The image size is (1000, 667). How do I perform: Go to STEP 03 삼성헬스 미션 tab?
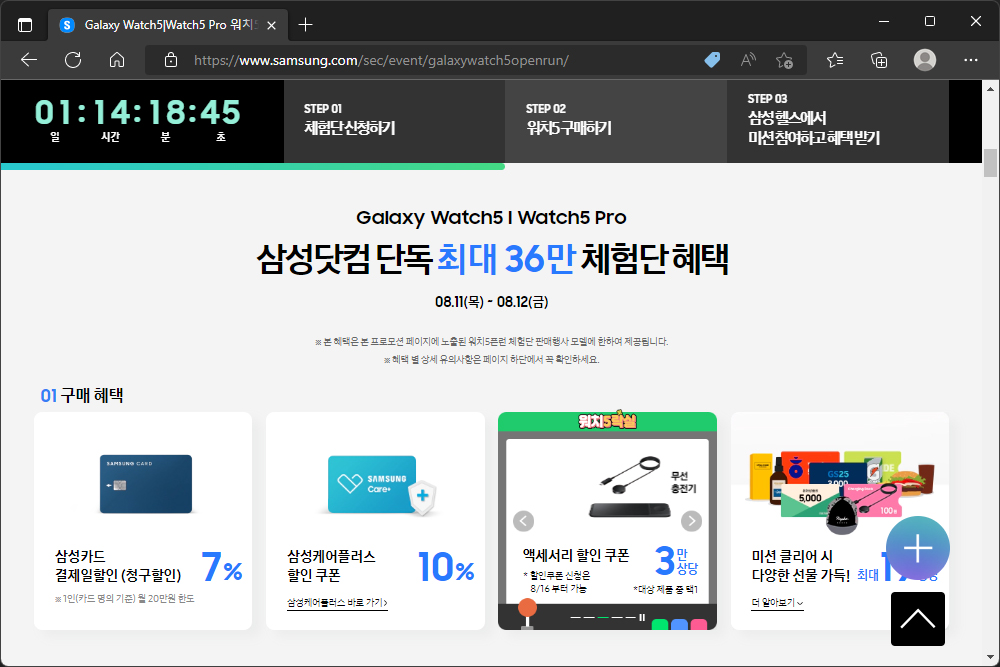click(x=838, y=121)
